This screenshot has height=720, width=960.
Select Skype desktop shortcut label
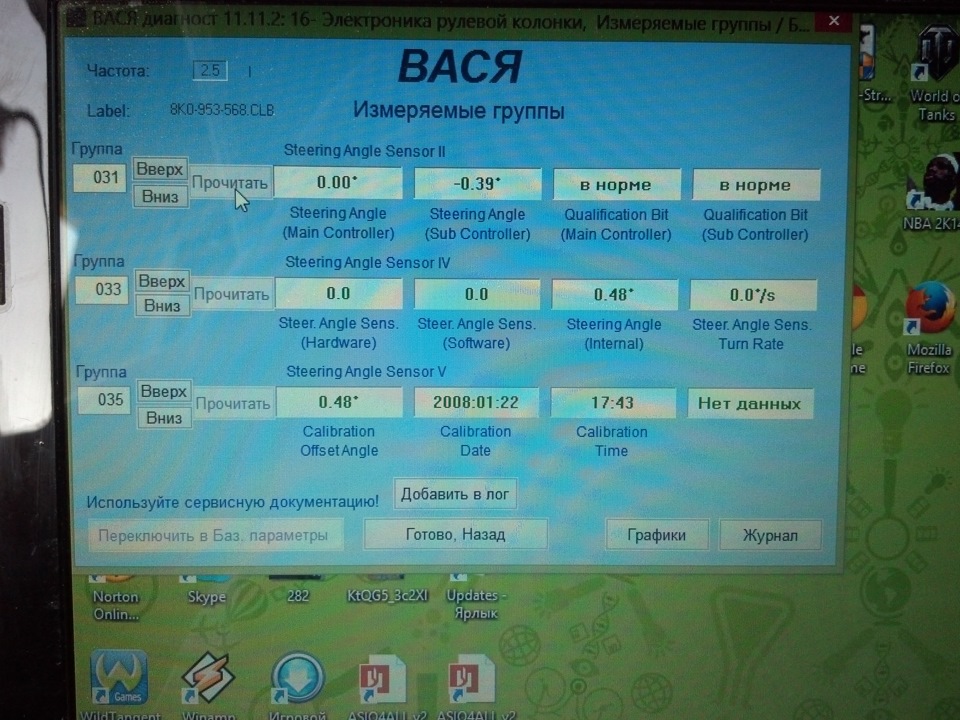pos(207,597)
